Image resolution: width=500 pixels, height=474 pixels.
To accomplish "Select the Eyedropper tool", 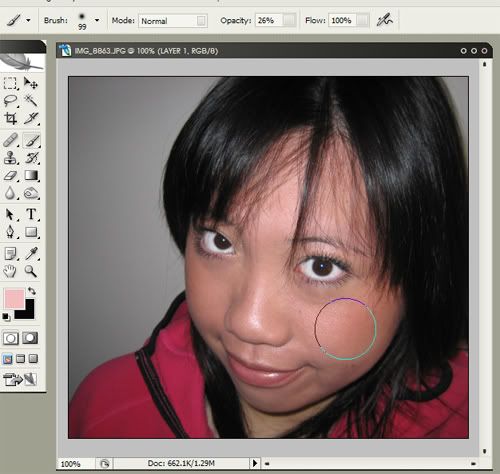I will point(31,254).
